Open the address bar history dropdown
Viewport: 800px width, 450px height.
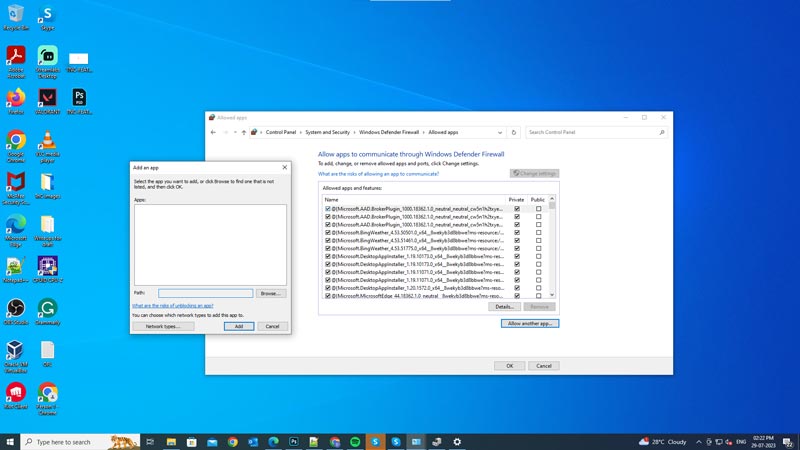[499, 132]
